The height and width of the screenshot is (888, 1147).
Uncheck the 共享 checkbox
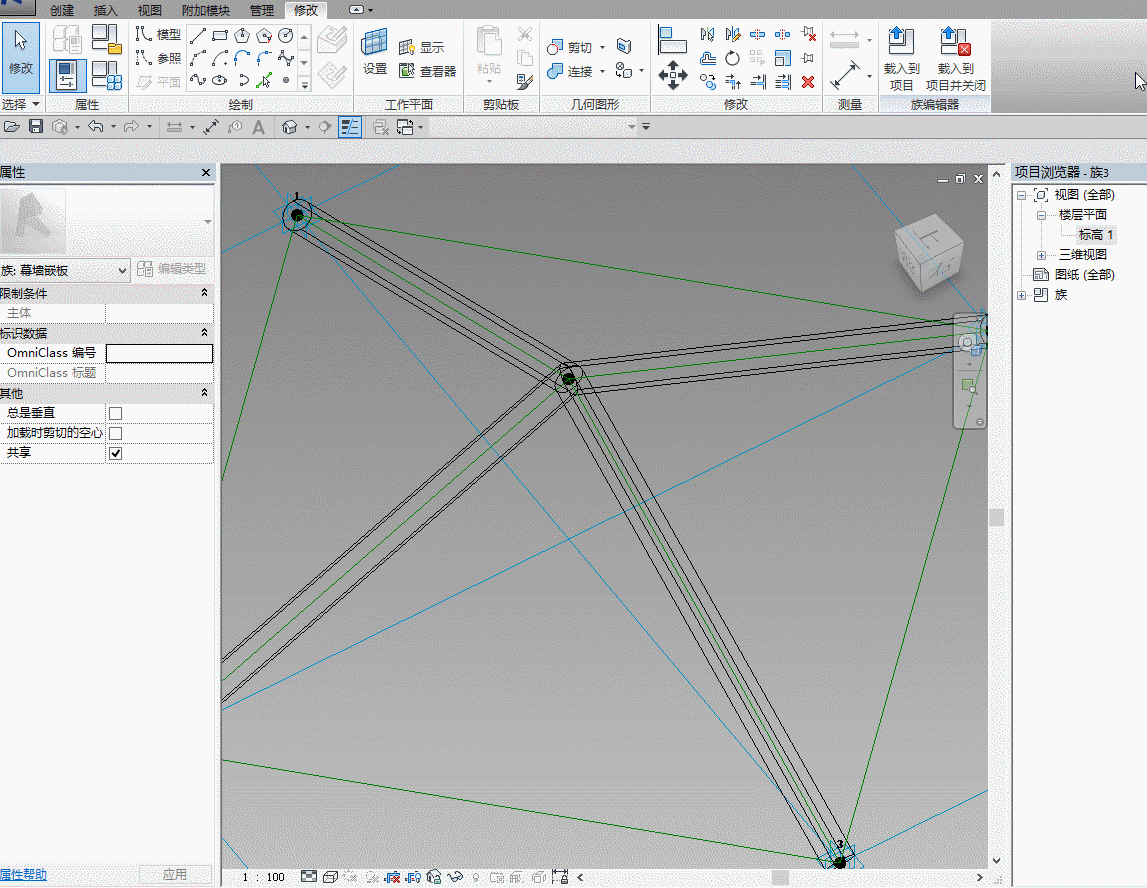[x=116, y=453]
